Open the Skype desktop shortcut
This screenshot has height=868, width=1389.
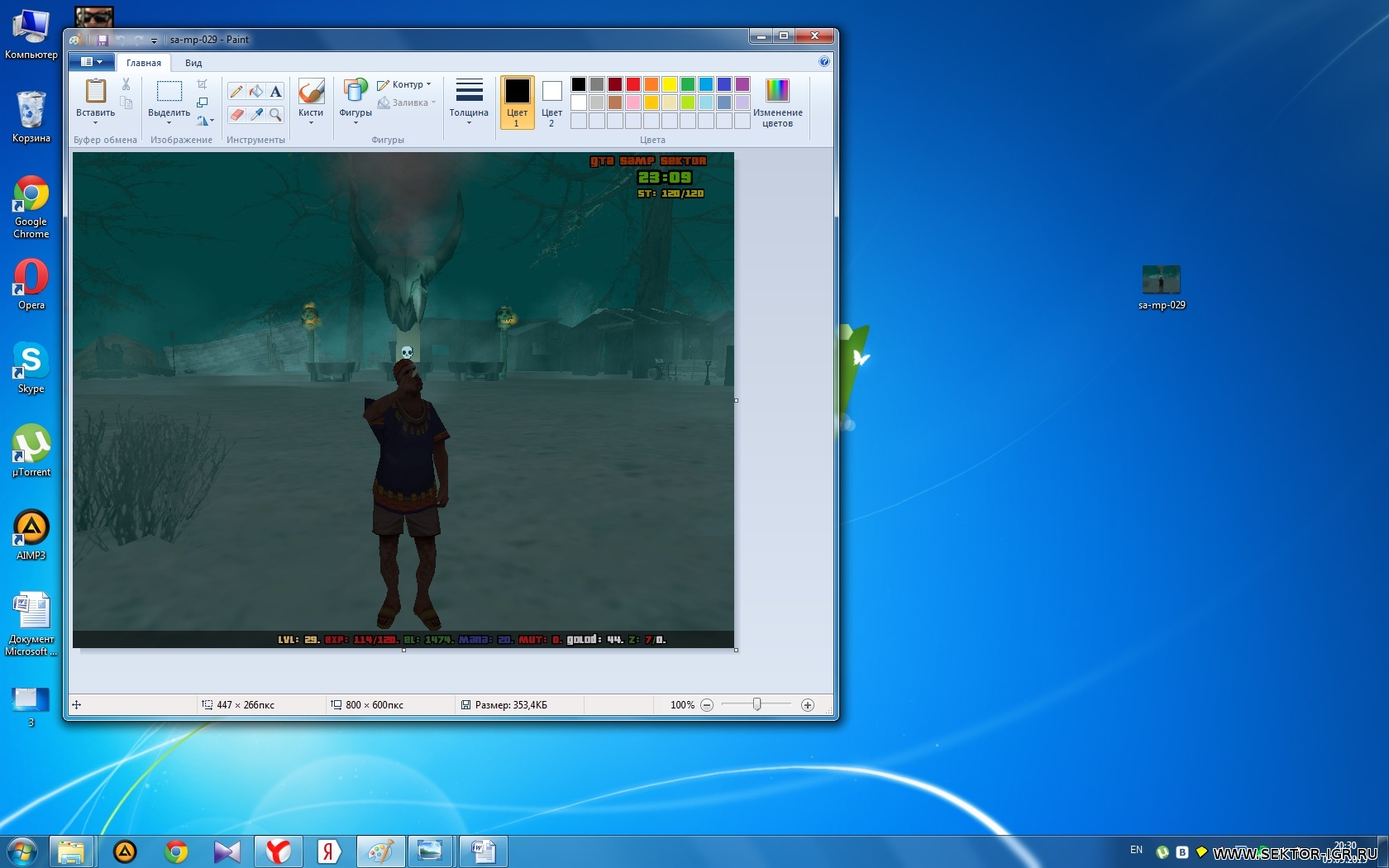(31, 368)
